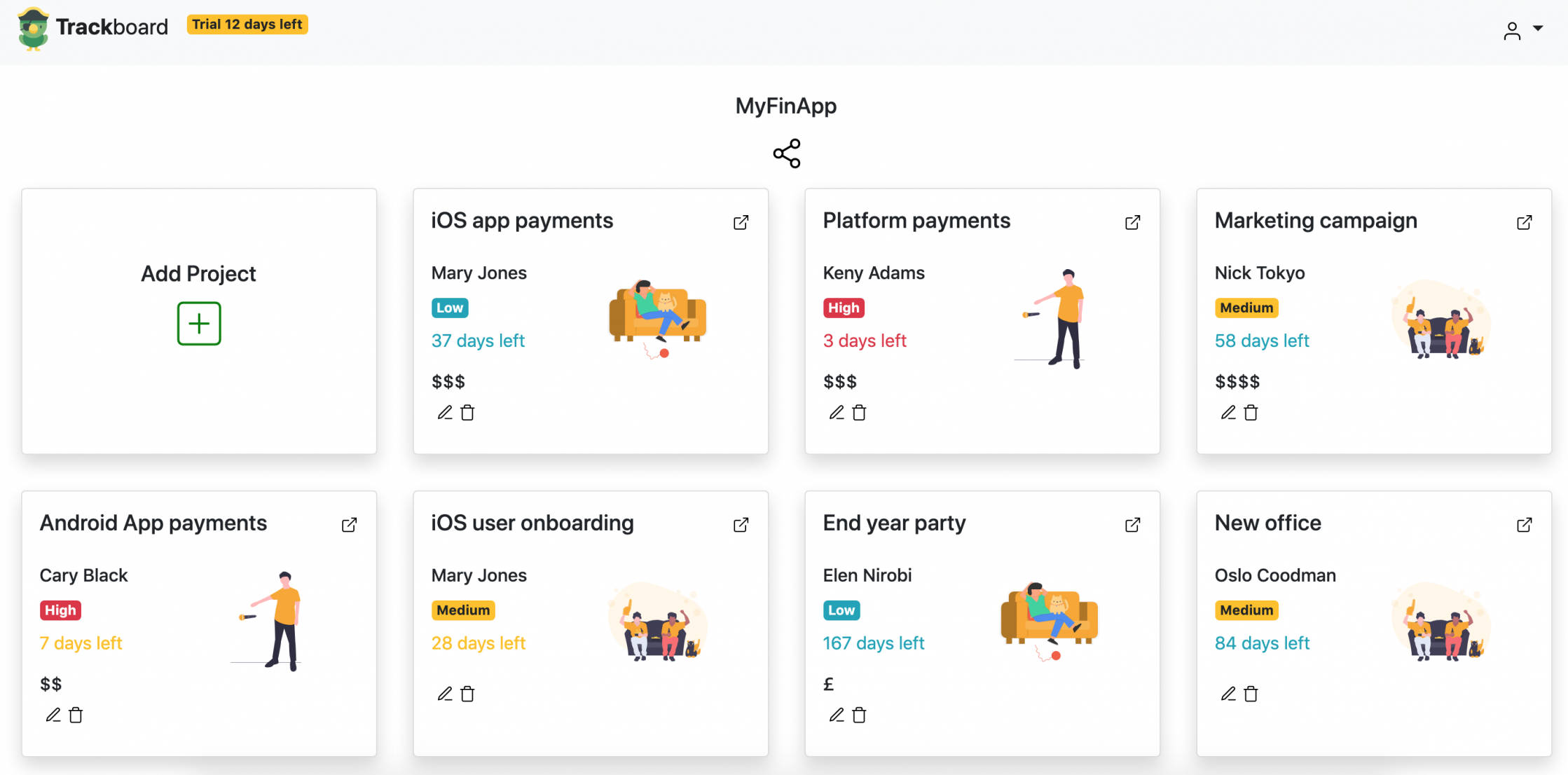Edit the End year party project
The width and height of the screenshot is (1568, 775).
[x=837, y=715]
